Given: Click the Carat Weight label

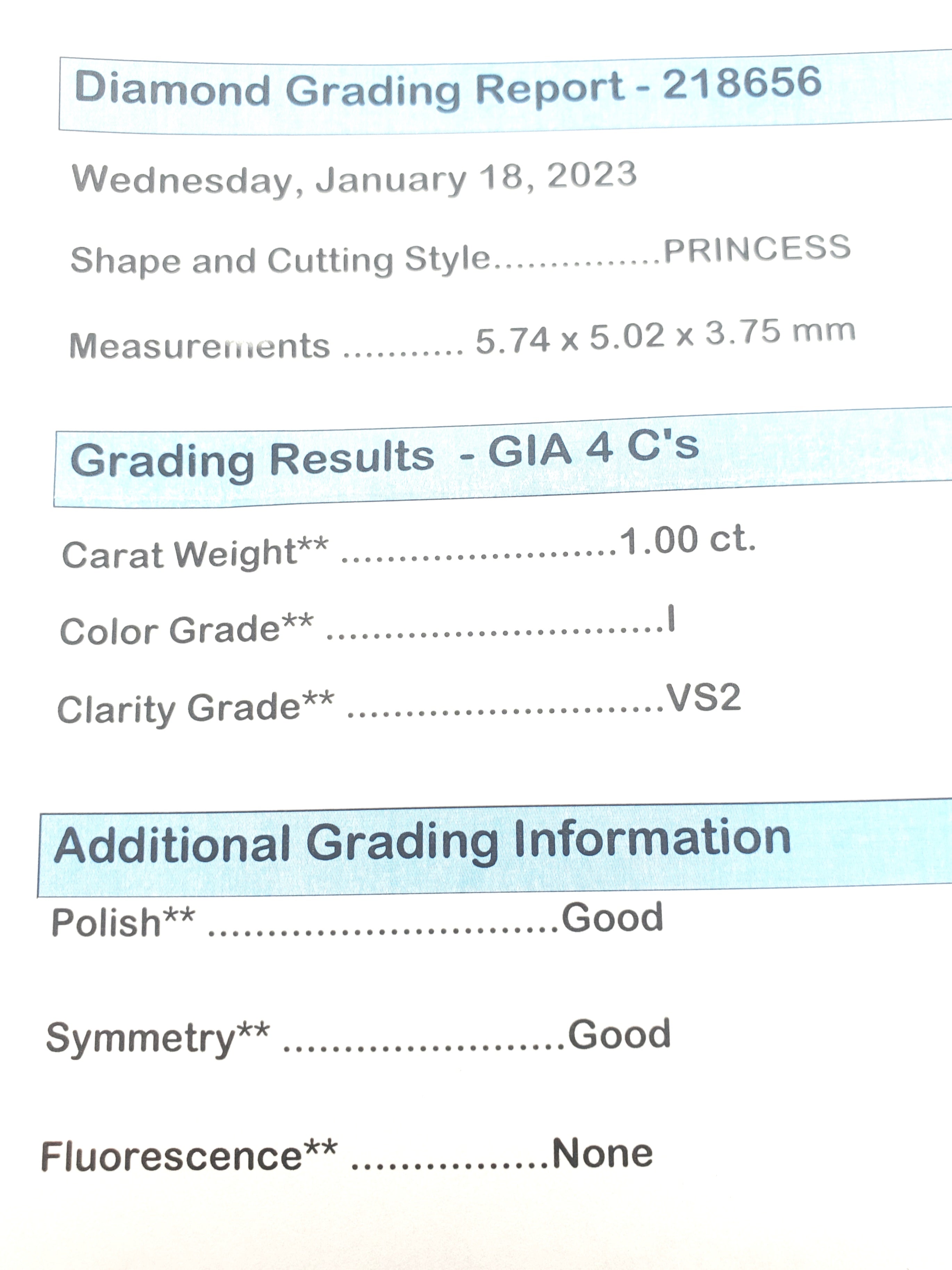Looking at the screenshot, I should pyautogui.click(x=195, y=554).
